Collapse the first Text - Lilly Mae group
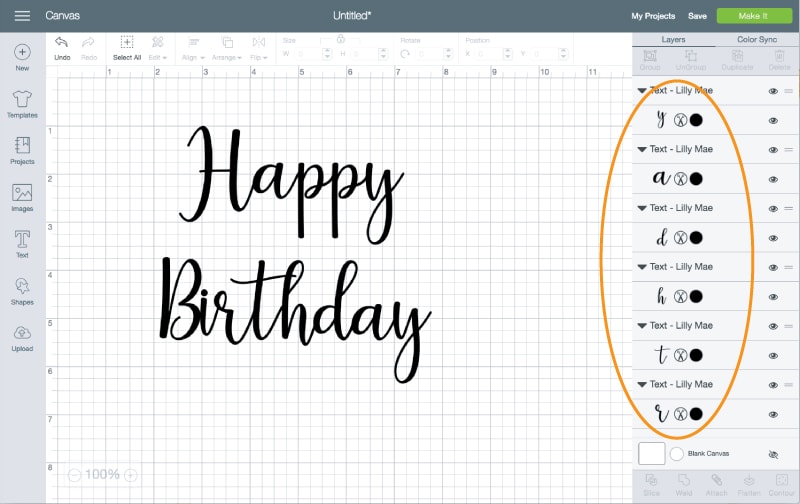800x504 pixels. point(642,91)
